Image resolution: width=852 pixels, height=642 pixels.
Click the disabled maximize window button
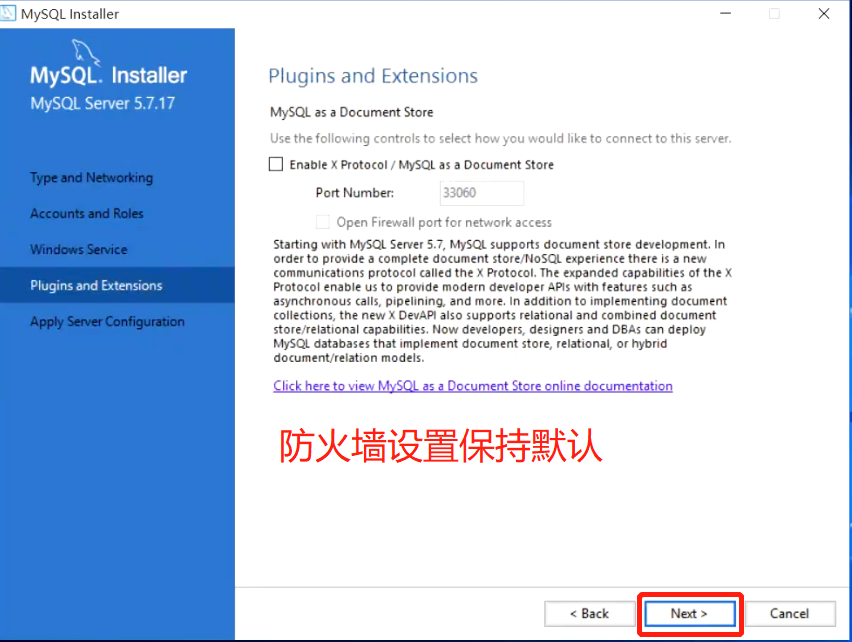coord(774,14)
